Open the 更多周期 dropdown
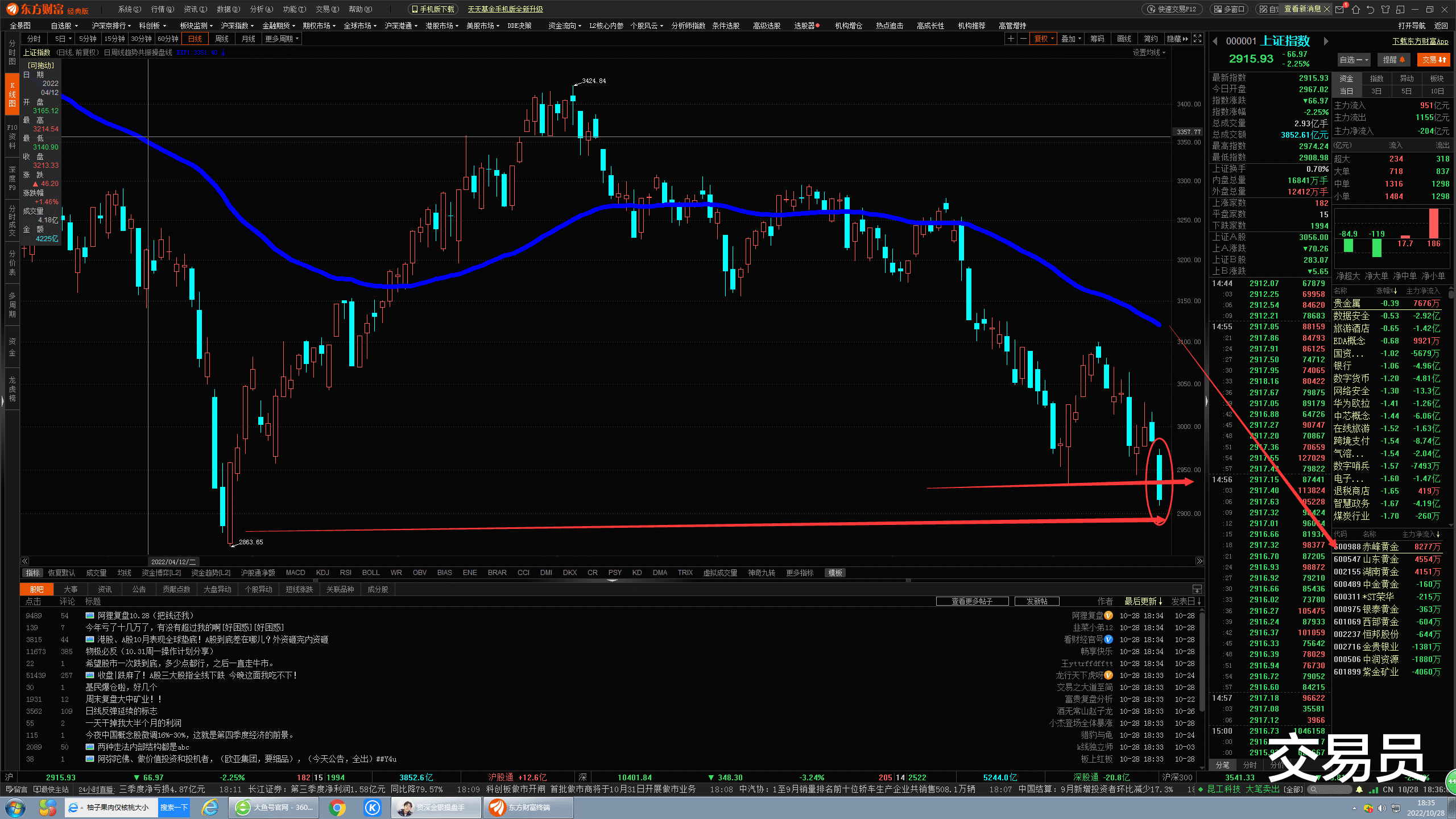This screenshot has height=819, width=1456. pos(282,39)
